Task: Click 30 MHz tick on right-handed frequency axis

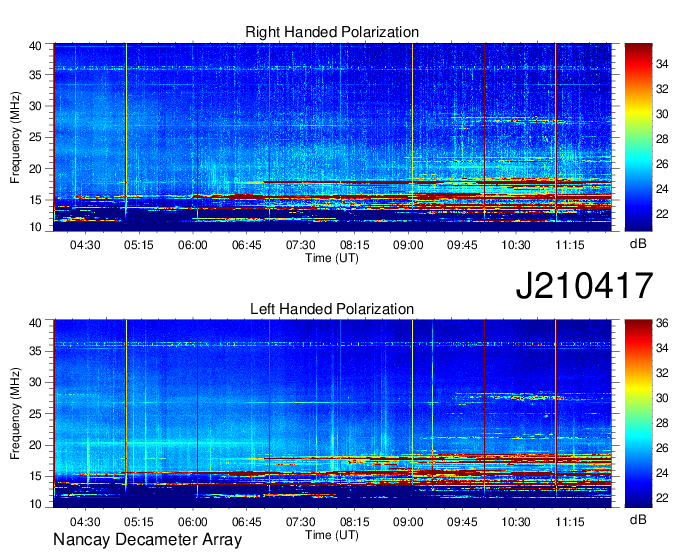Action: tap(35, 106)
